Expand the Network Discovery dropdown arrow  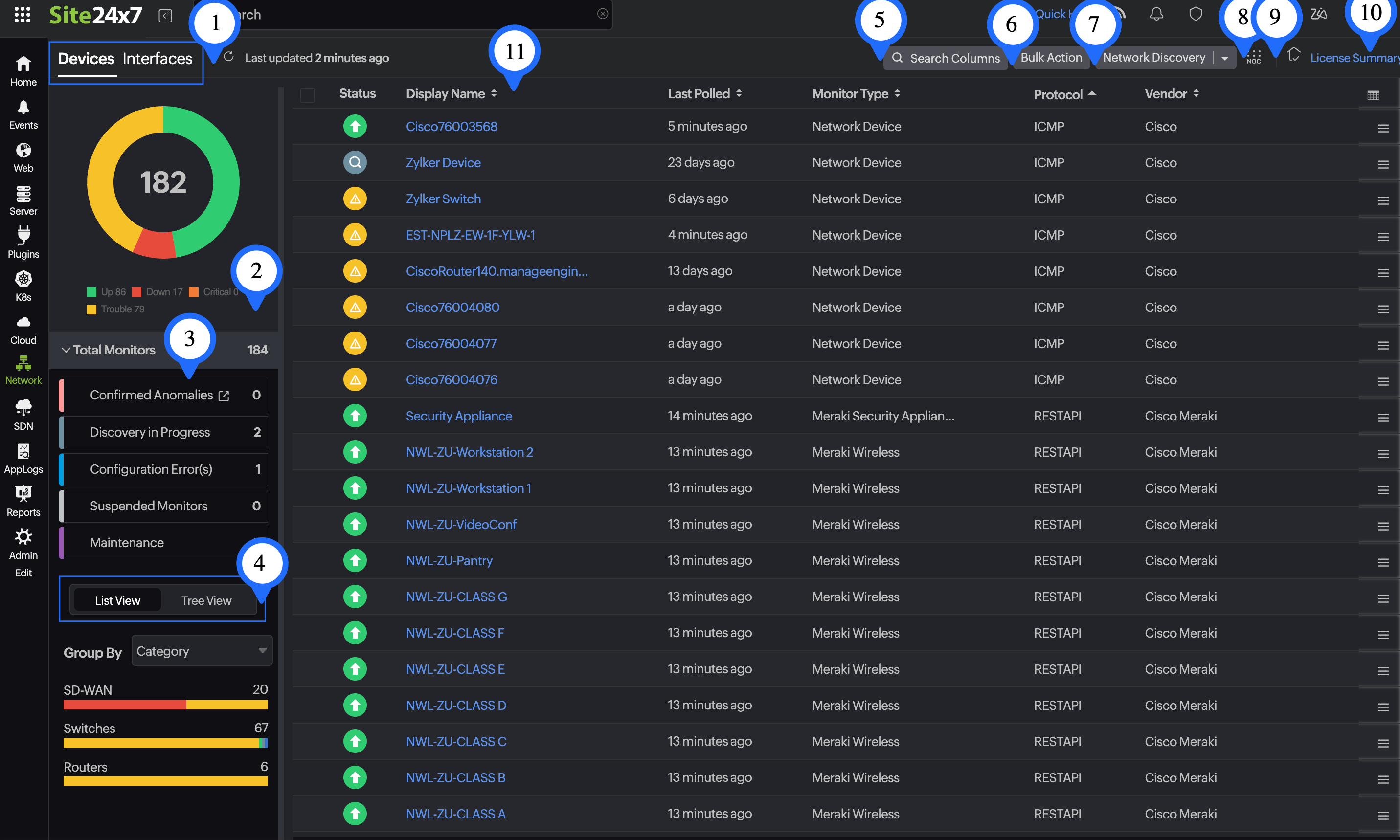pyautogui.click(x=1224, y=58)
